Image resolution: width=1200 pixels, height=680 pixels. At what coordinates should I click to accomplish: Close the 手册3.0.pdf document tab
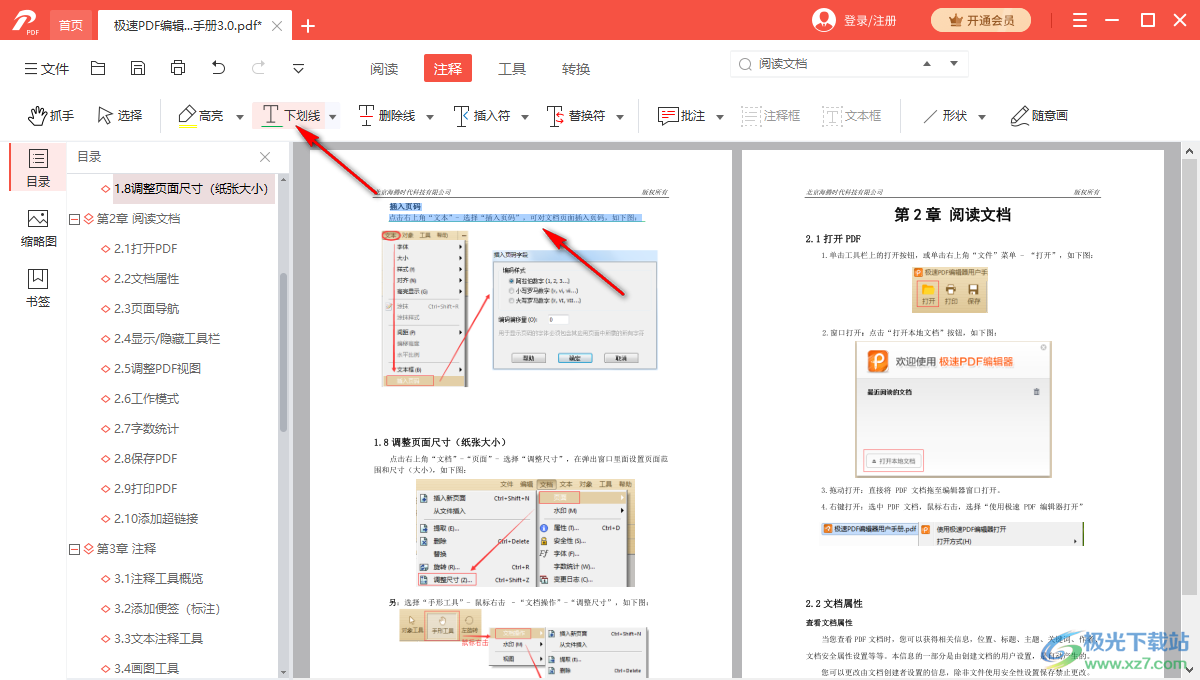click(x=277, y=26)
